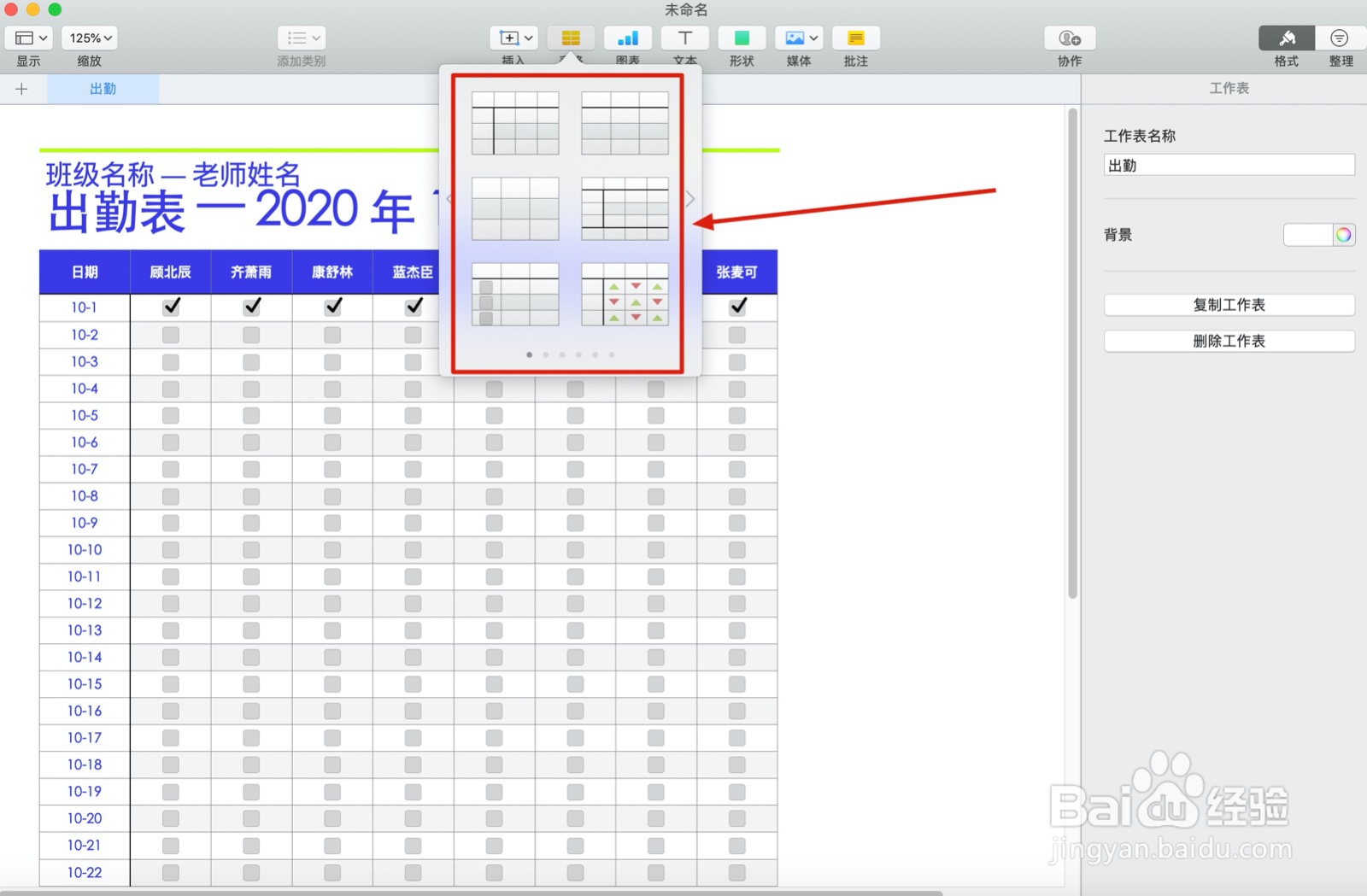Open the 协作 collaboration icon
Image resolution: width=1367 pixels, height=896 pixels.
(x=1068, y=38)
